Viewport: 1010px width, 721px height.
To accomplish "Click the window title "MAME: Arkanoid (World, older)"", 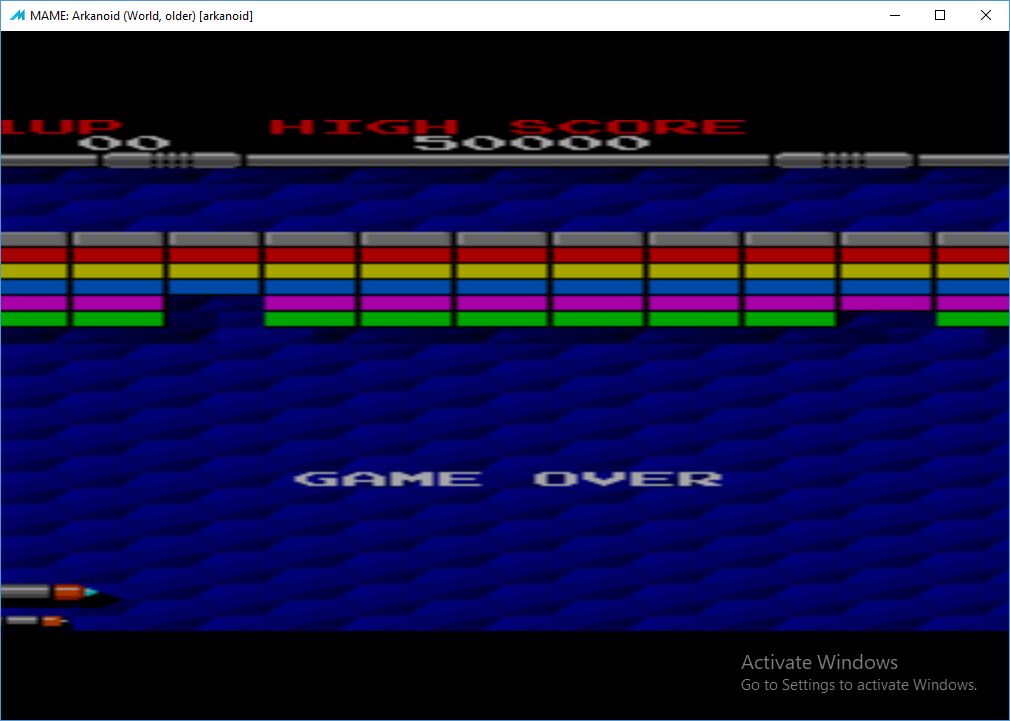I will 113,16.
